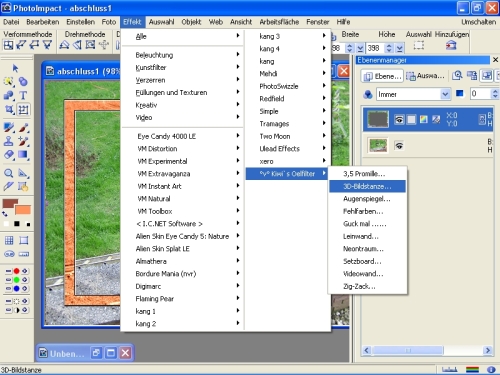Toggle the contrast half-circle plus button
Viewport: 500px width, 375px height.
pyautogui.click(x=25, y=310)
